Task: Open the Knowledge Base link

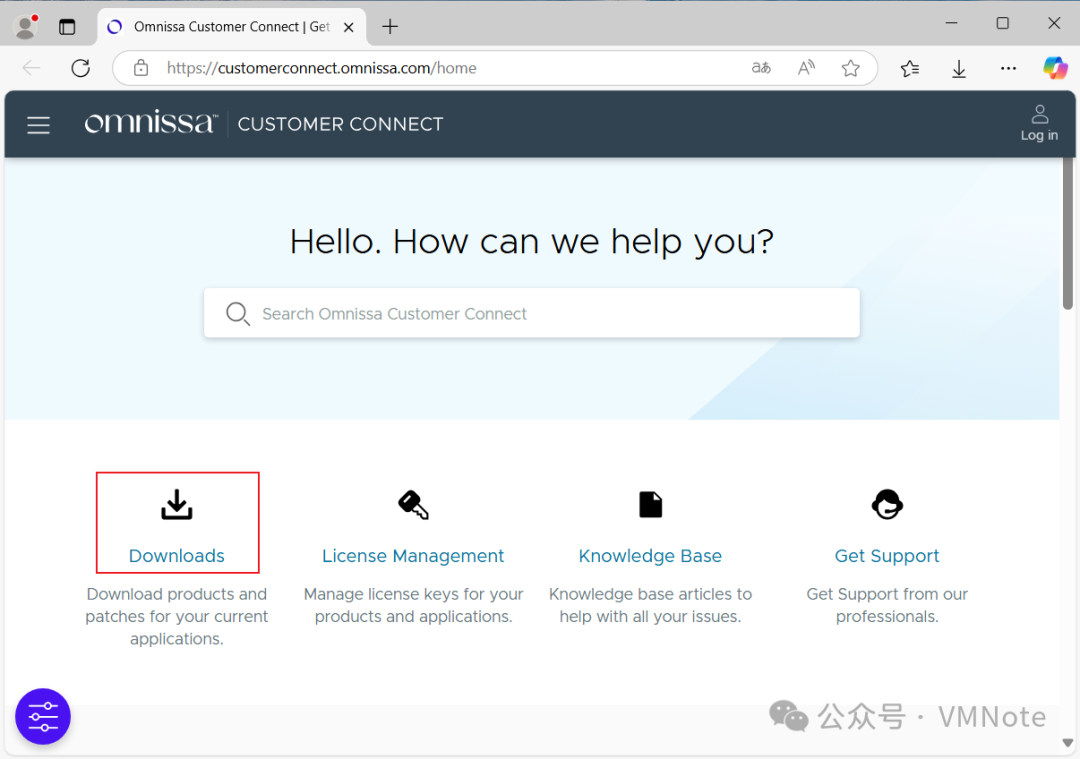Action: click(x=650, y=556)
